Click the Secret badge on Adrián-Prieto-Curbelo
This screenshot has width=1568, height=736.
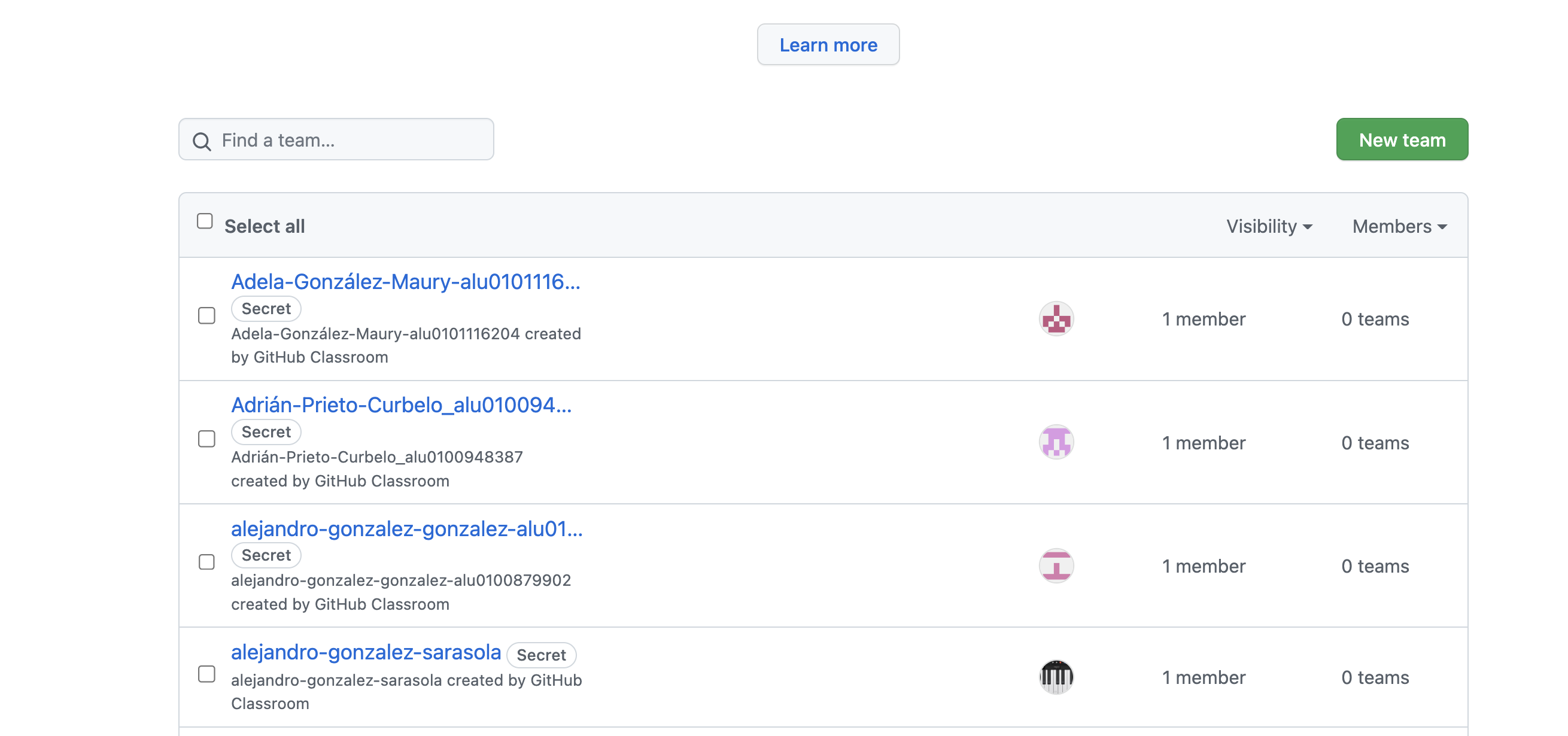(266, 432)
